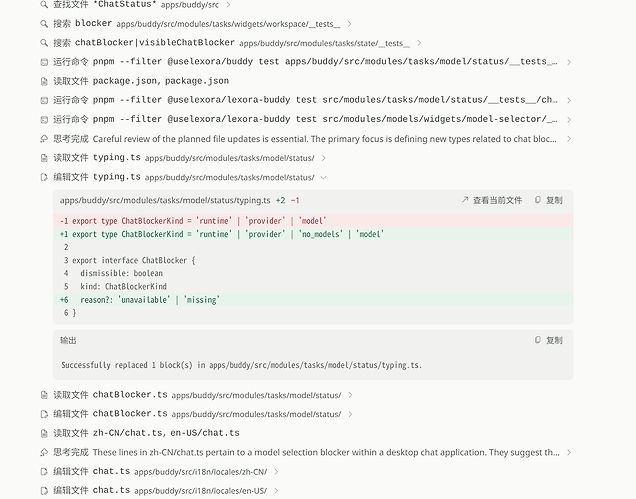Click terminal icon for pnpm @uselexora/buddy test command
The height and width of the screenshot is (499, 636).
(44, 62)
